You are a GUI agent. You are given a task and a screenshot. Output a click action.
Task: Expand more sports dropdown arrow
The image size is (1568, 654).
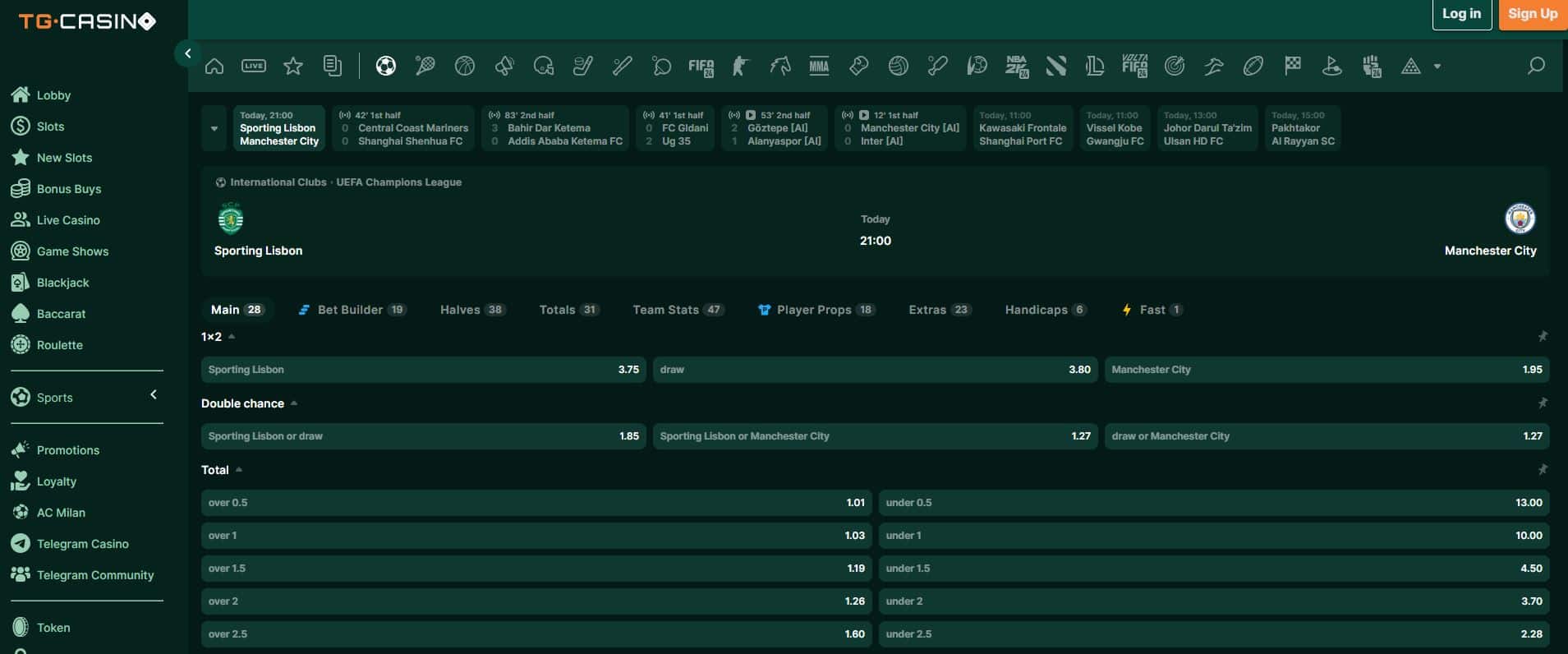click(x=1437, y=67)
